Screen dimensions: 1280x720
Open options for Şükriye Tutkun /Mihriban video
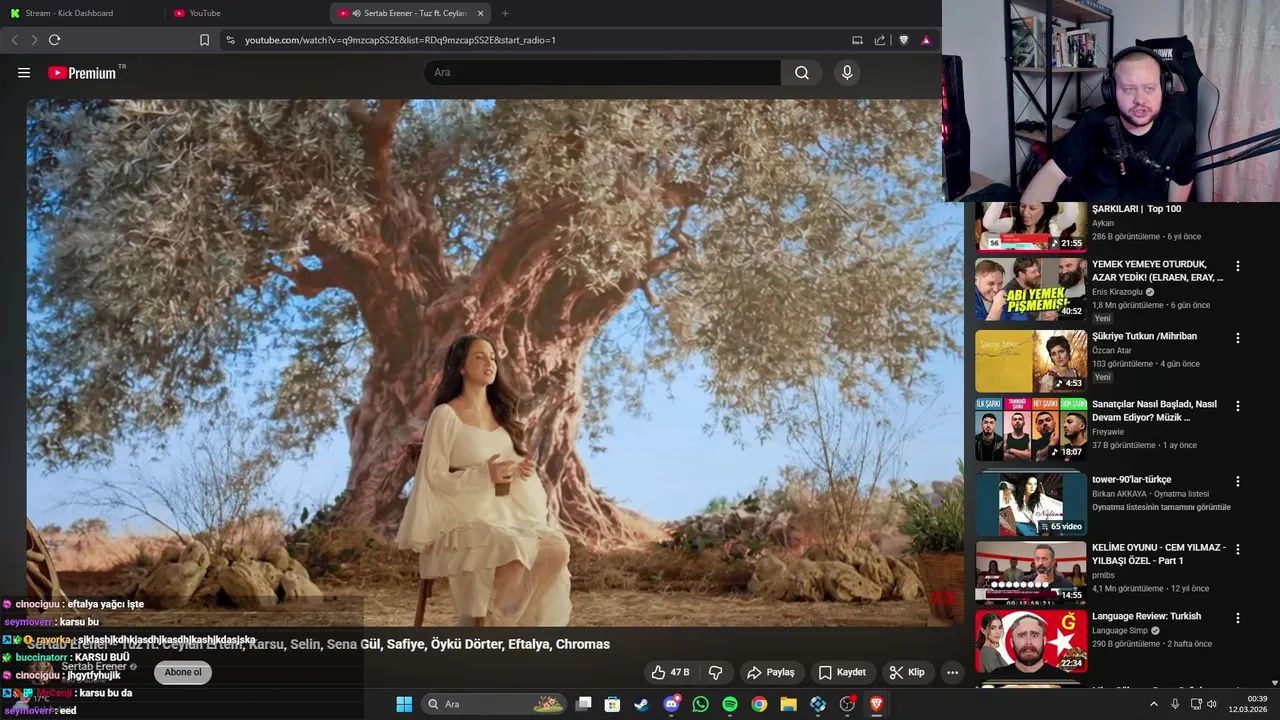click(x=1237, y=338)
